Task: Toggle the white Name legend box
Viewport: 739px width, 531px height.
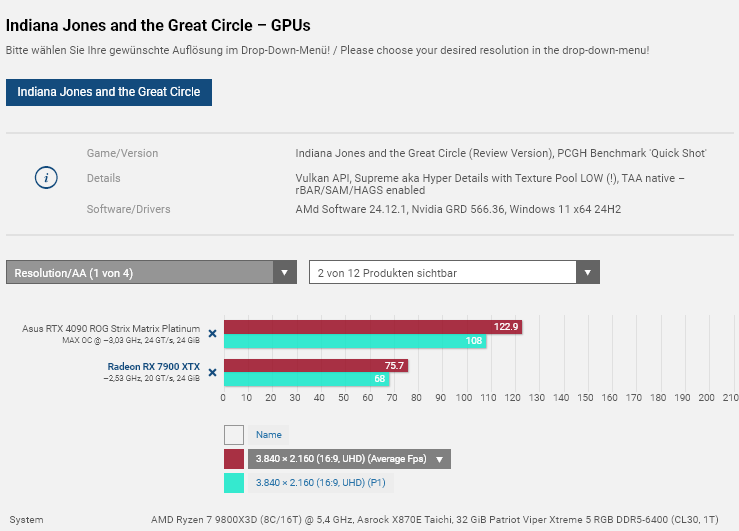Action: [x=234, y=435]
